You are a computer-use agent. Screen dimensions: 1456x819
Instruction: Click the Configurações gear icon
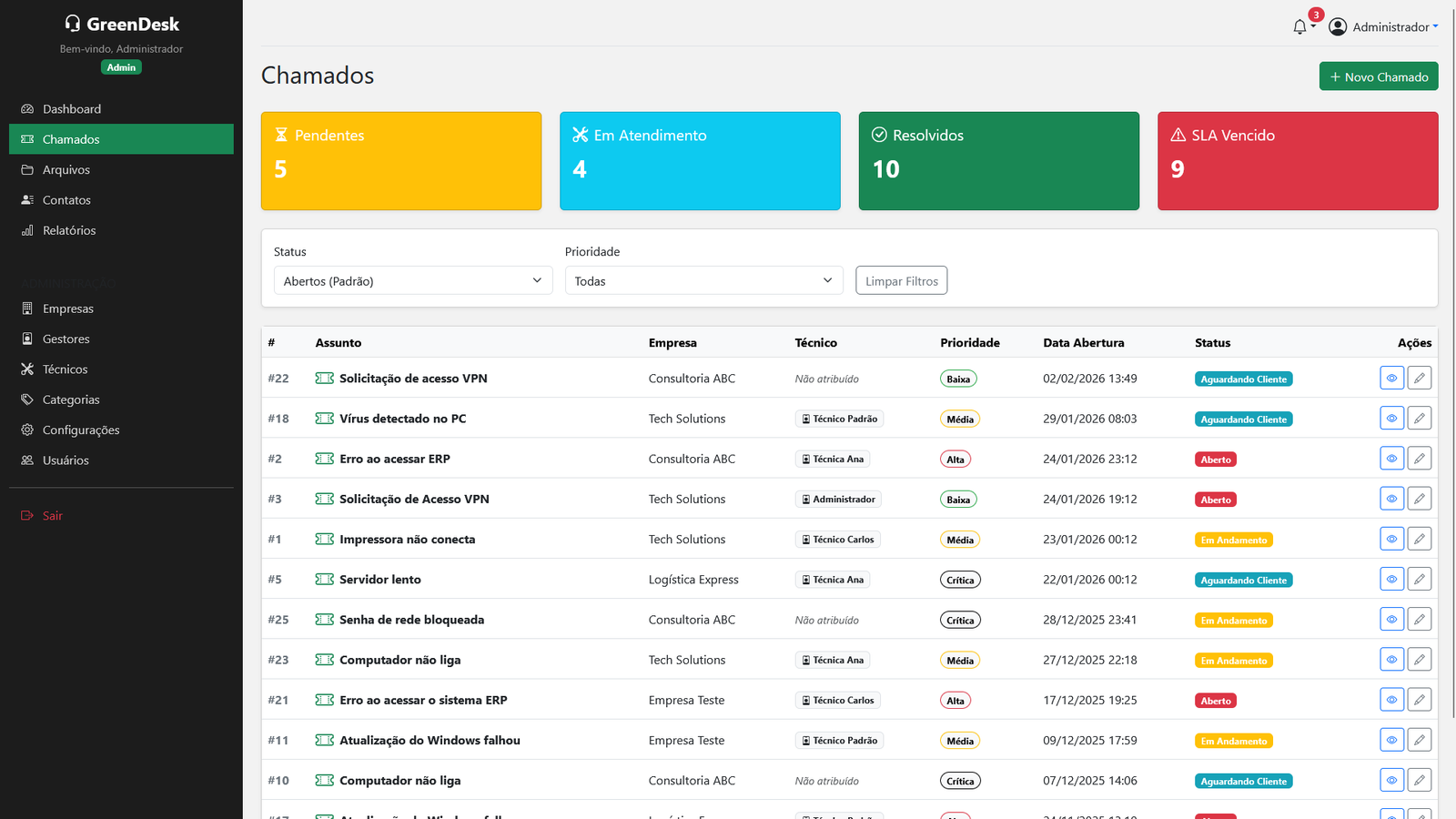click(27, 430)
